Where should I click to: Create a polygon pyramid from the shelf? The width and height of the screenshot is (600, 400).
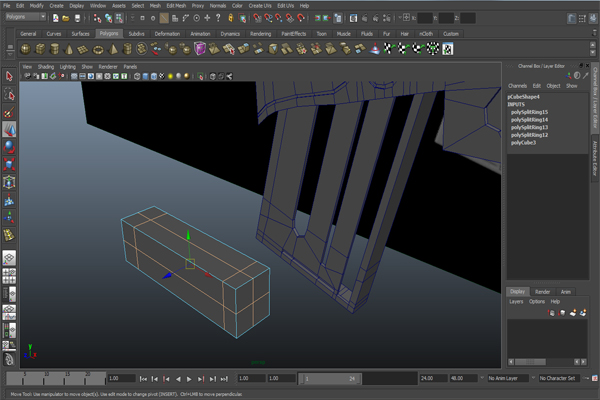click(113, 49)
